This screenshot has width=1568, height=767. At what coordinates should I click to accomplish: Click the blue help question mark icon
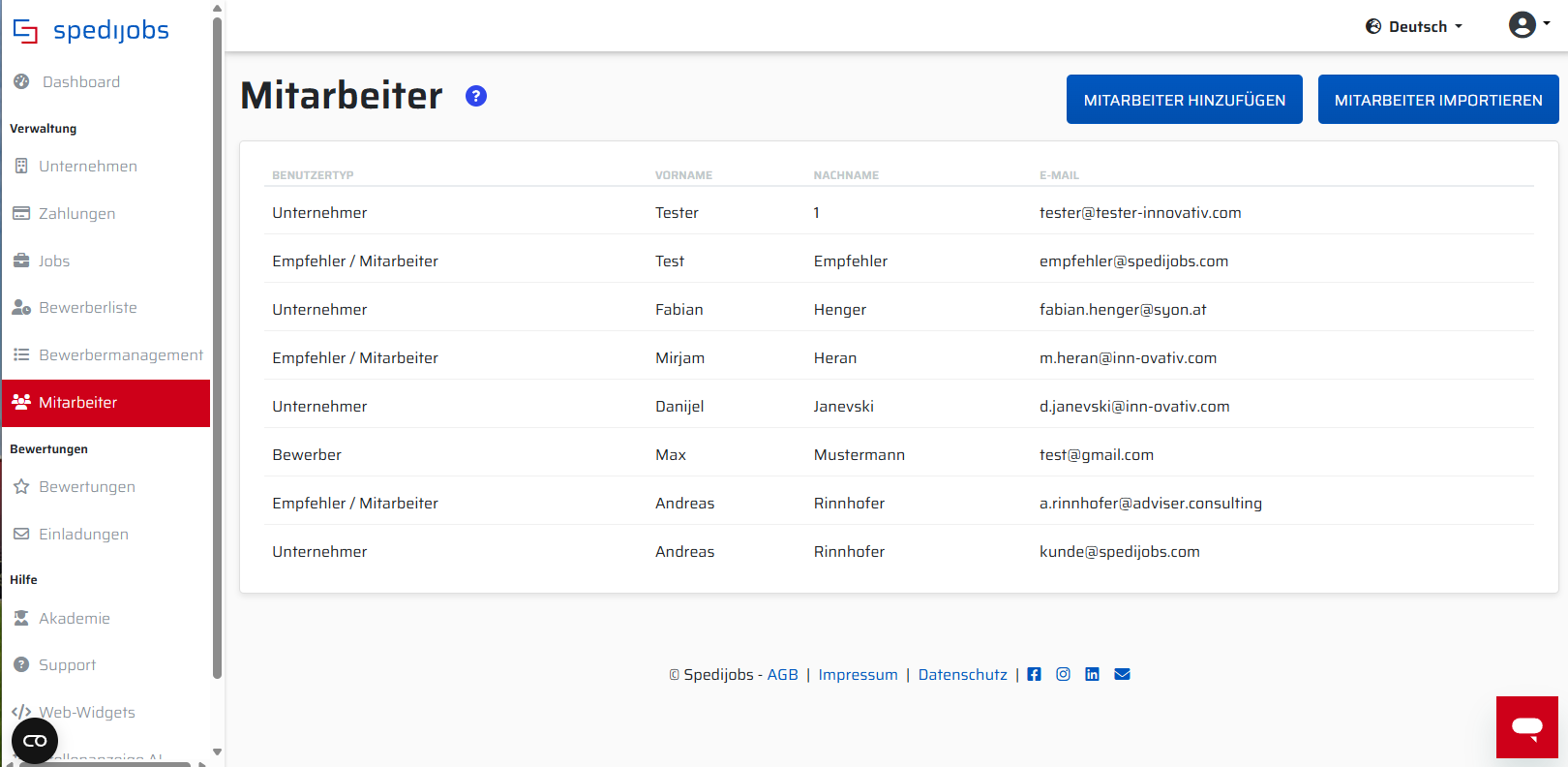pos(476,96)
